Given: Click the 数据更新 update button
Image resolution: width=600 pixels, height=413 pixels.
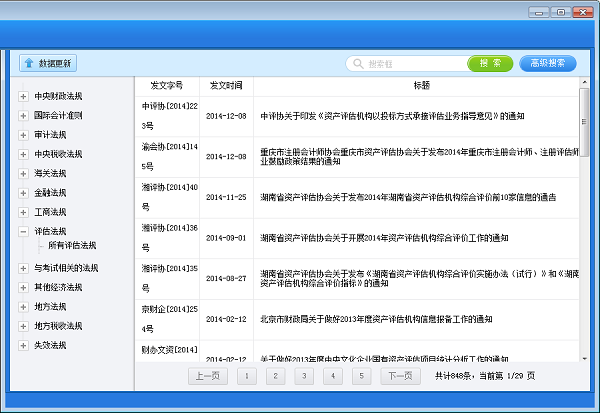Looking at the screenshot, I should pos(48,63).
